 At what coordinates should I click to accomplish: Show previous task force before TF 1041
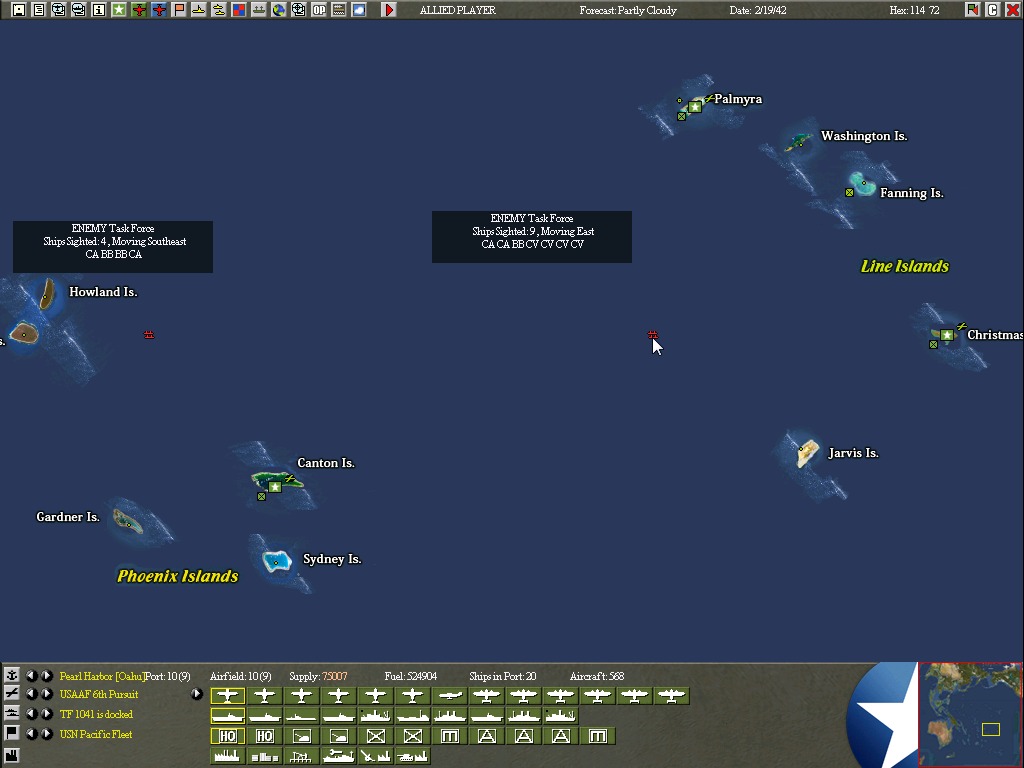click(x=31, y=713)
